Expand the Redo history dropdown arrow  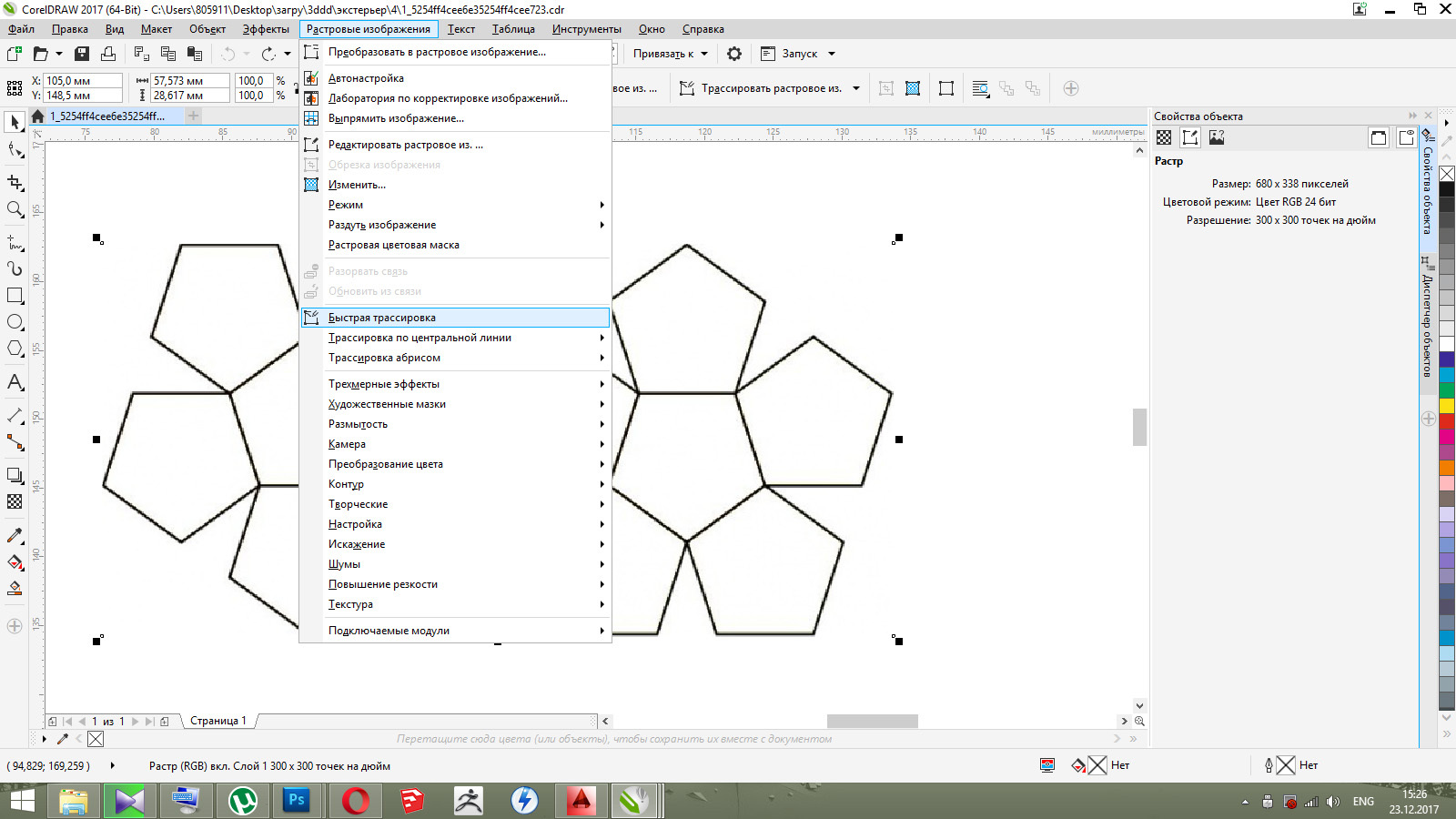(x=288, y=54)
